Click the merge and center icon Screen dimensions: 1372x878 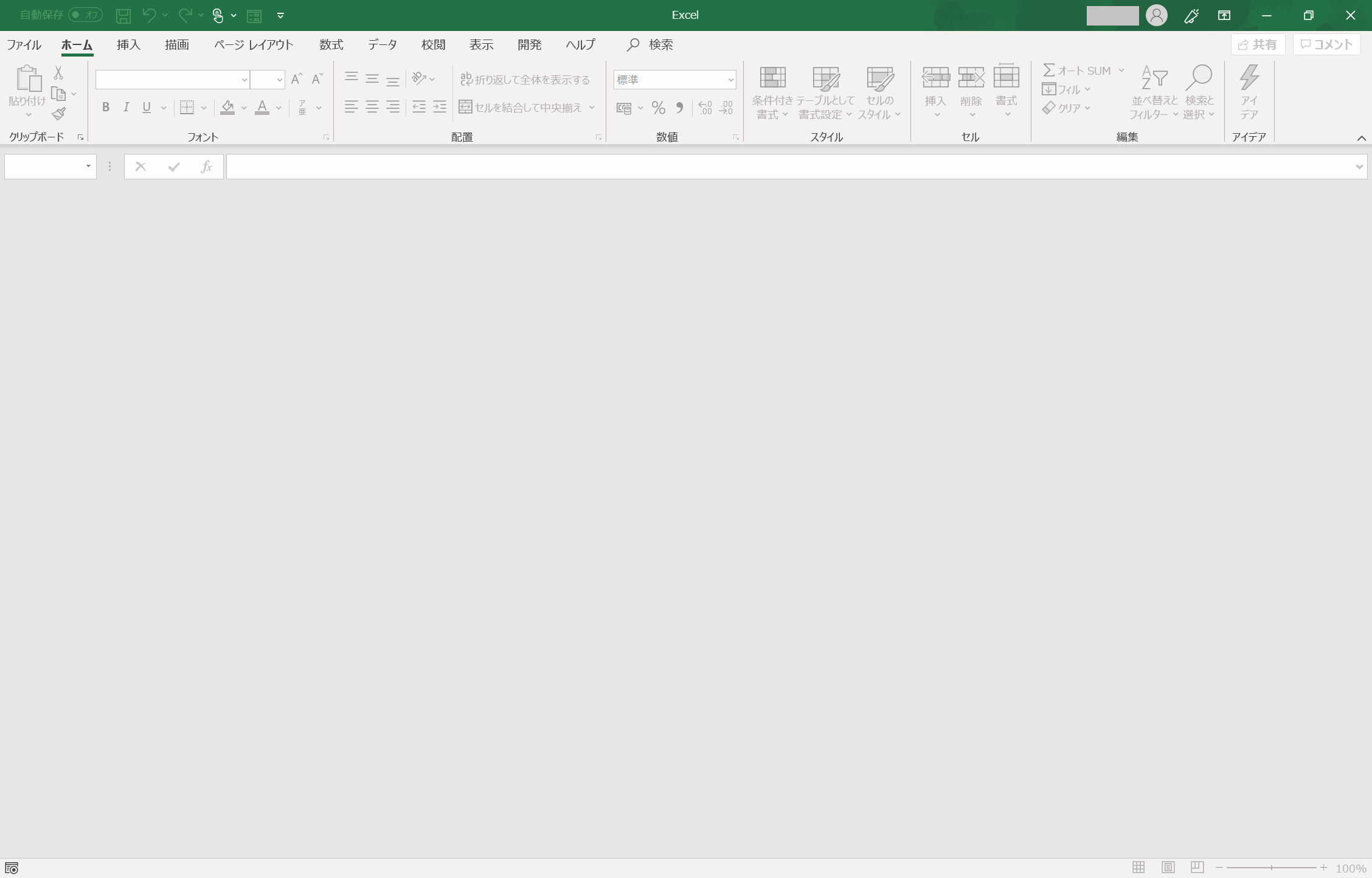[465, 107]
